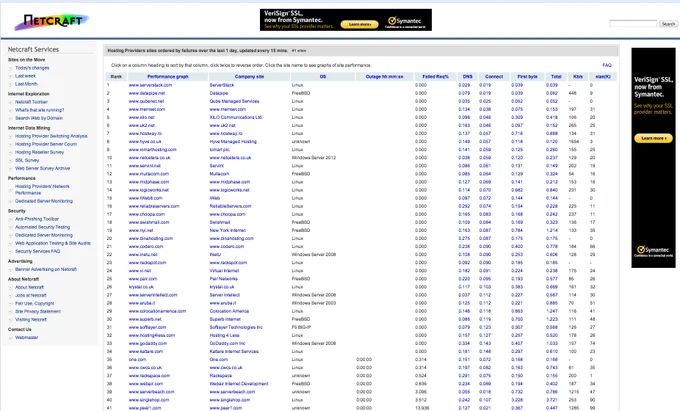Open Webair Internet Development company site
The width and height of the screenshot is (680, 411).
click(x=239, y=384)
